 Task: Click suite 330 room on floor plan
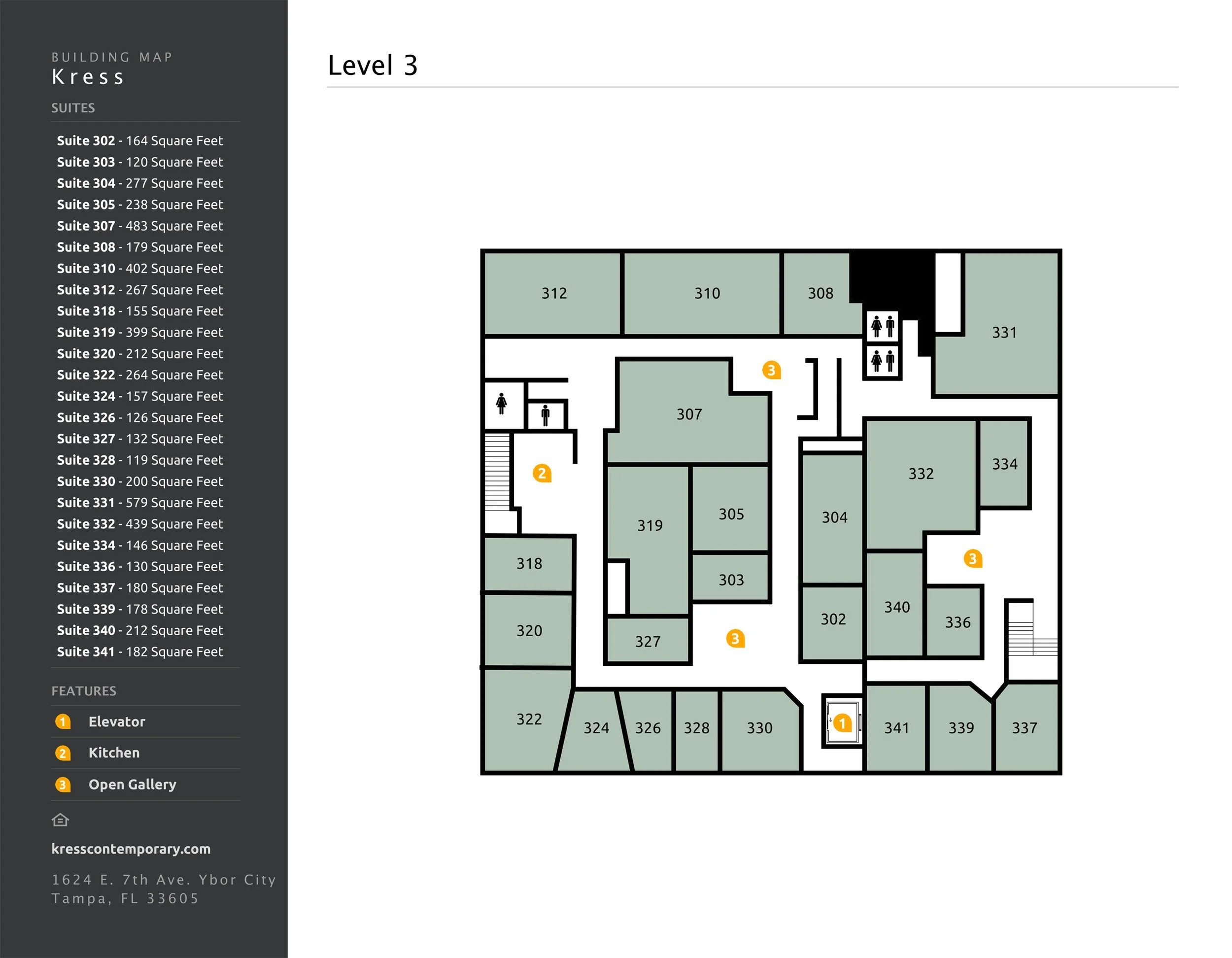pos(759,728)
